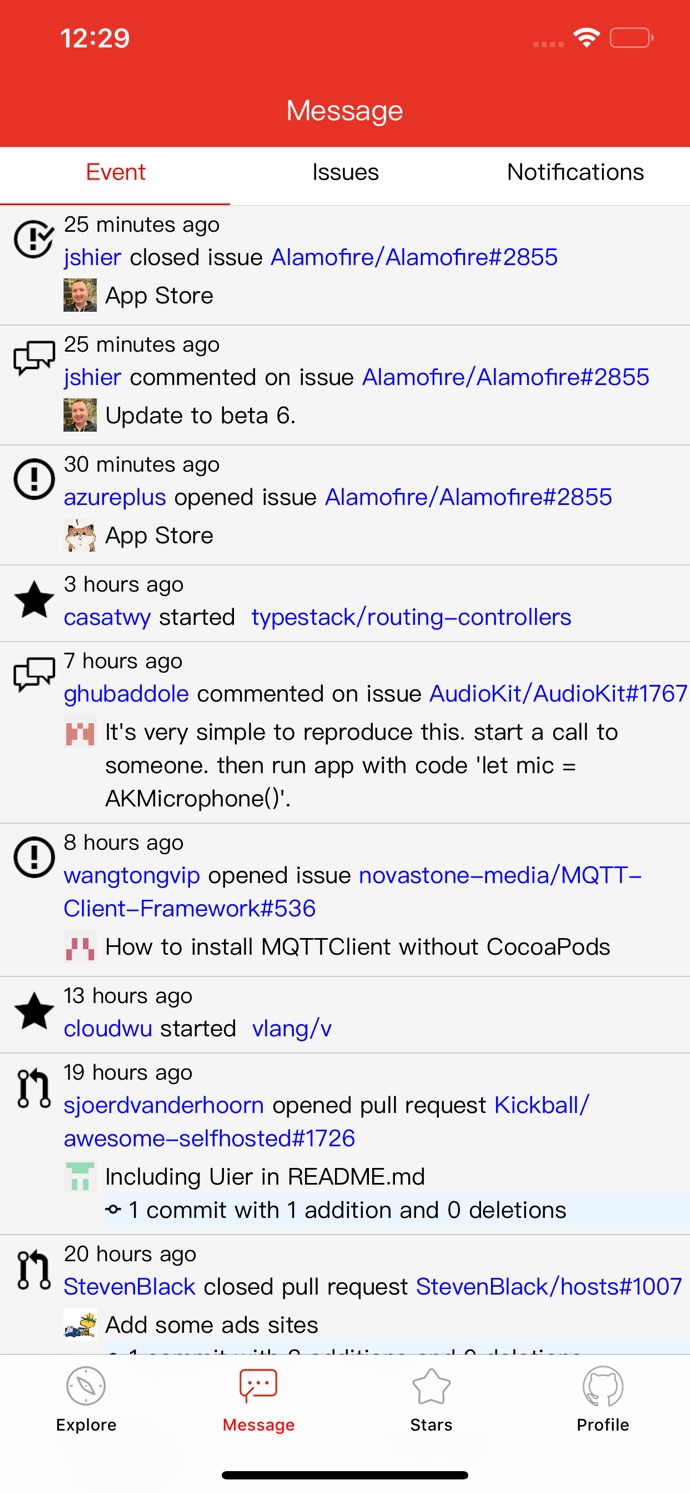690x1493 pixels.
Task: Open the AudioKit/AudioKit#1767 issue link
Action: (558, 693)
